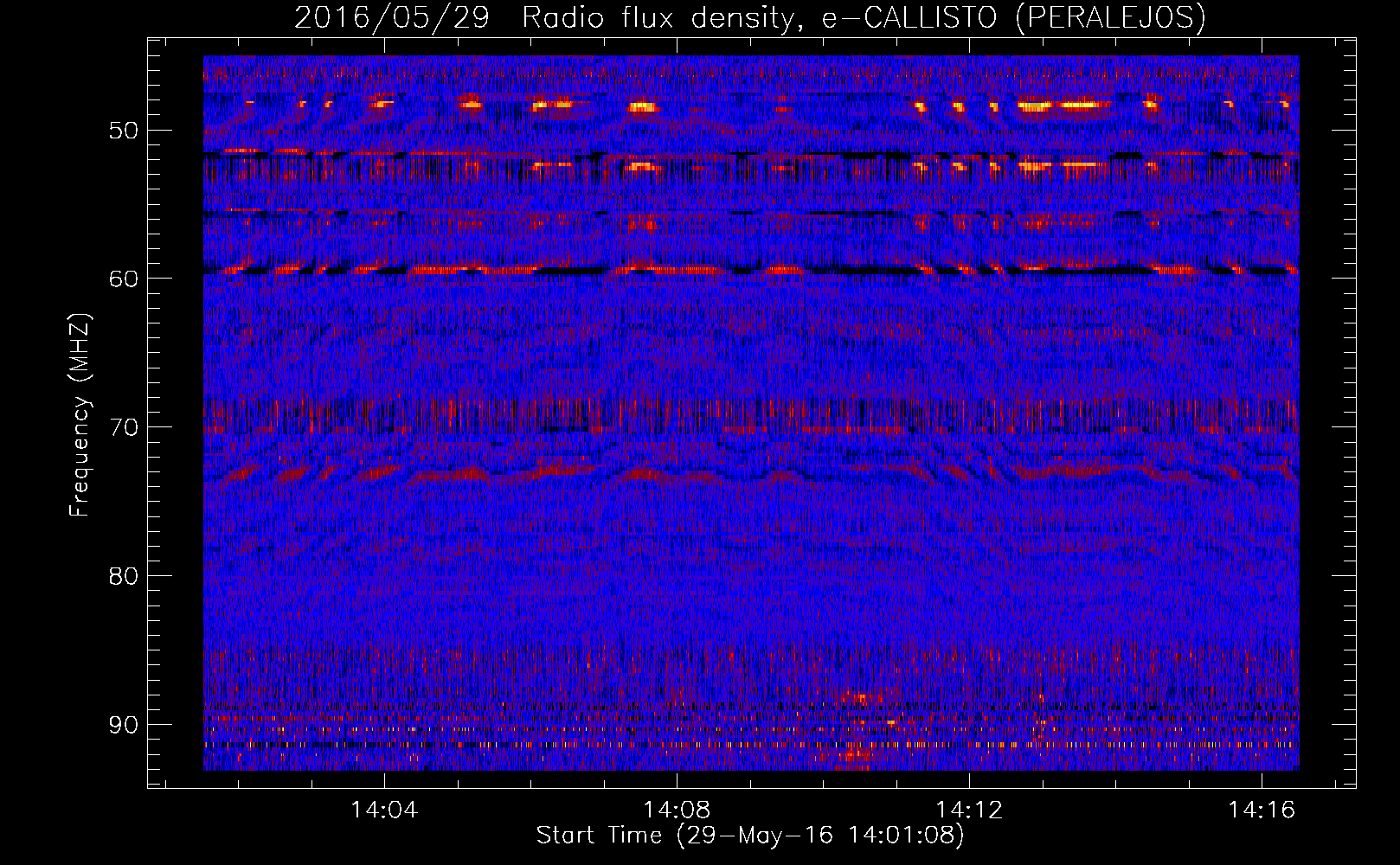The height and width of the screenshot is (865, 1400).
Task: Click the 14:12 time tick label
Action: click(x=969, y=810)
